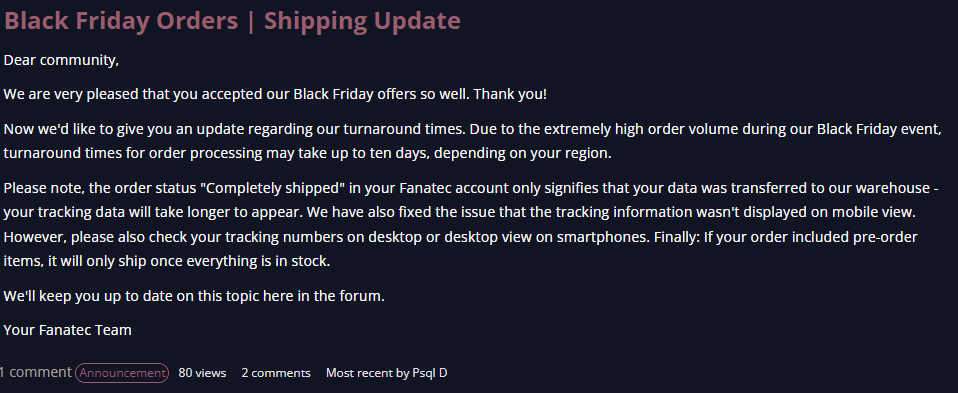958x393 pixels.
Task: Click the paragraph about turnaround times
Action: tap(474, 141)
